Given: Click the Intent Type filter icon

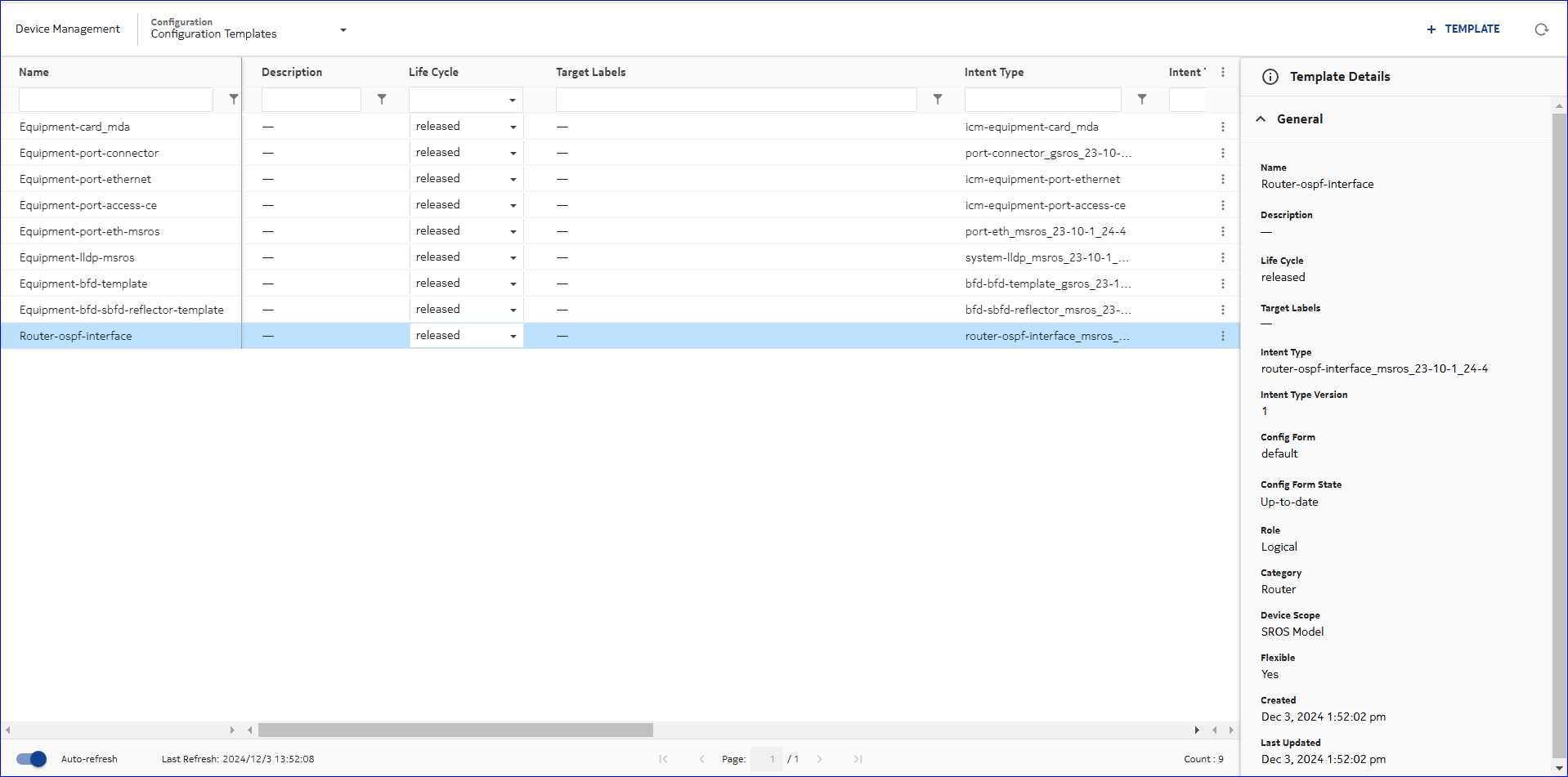Looking at the screenshot, I should coord(1142,99).
